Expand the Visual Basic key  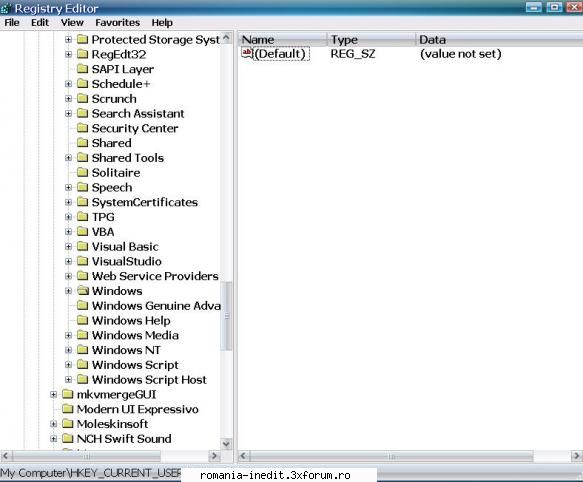click(x=68, y=247)
